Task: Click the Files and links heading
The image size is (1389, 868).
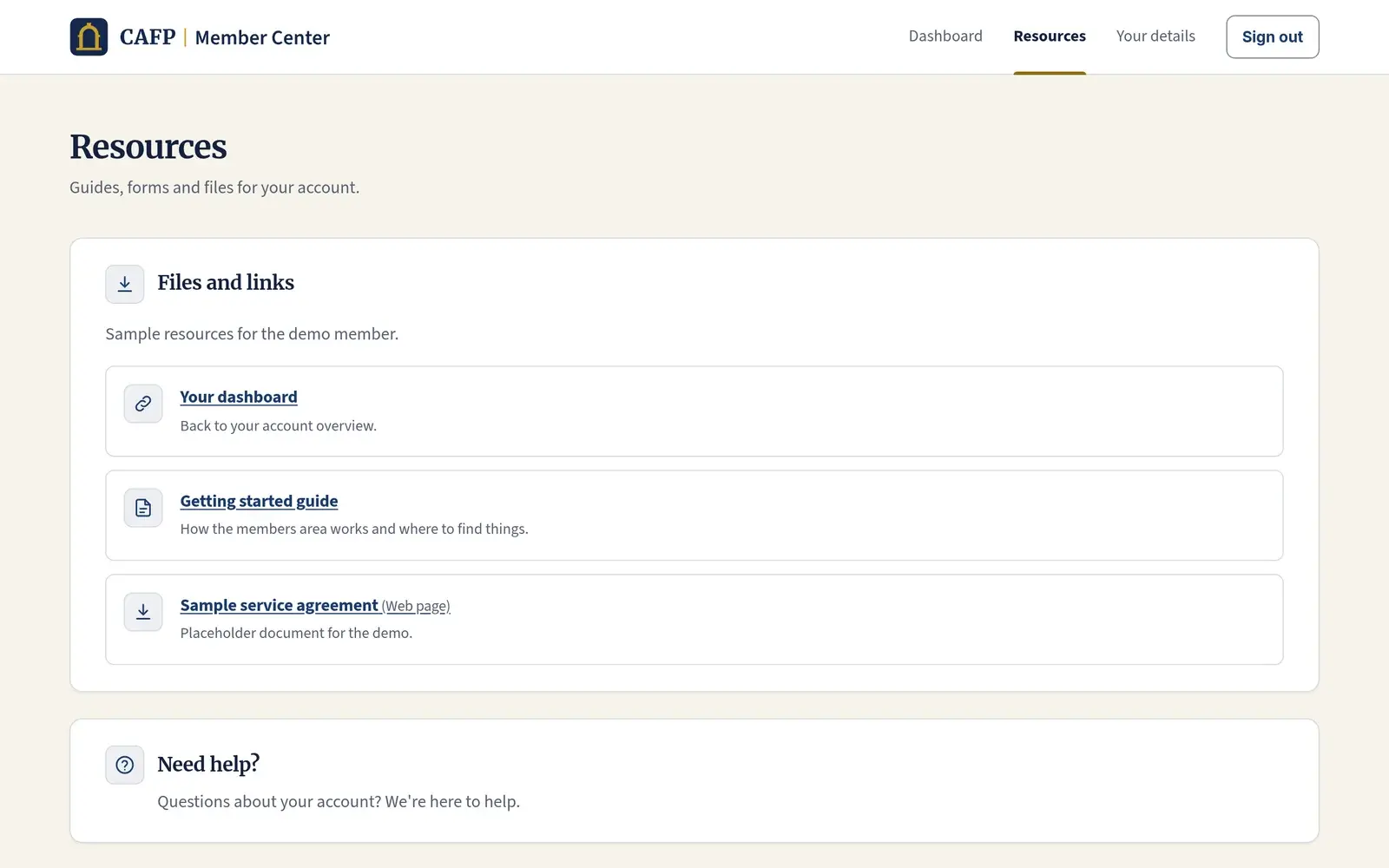Action: (x=226, y=283)
